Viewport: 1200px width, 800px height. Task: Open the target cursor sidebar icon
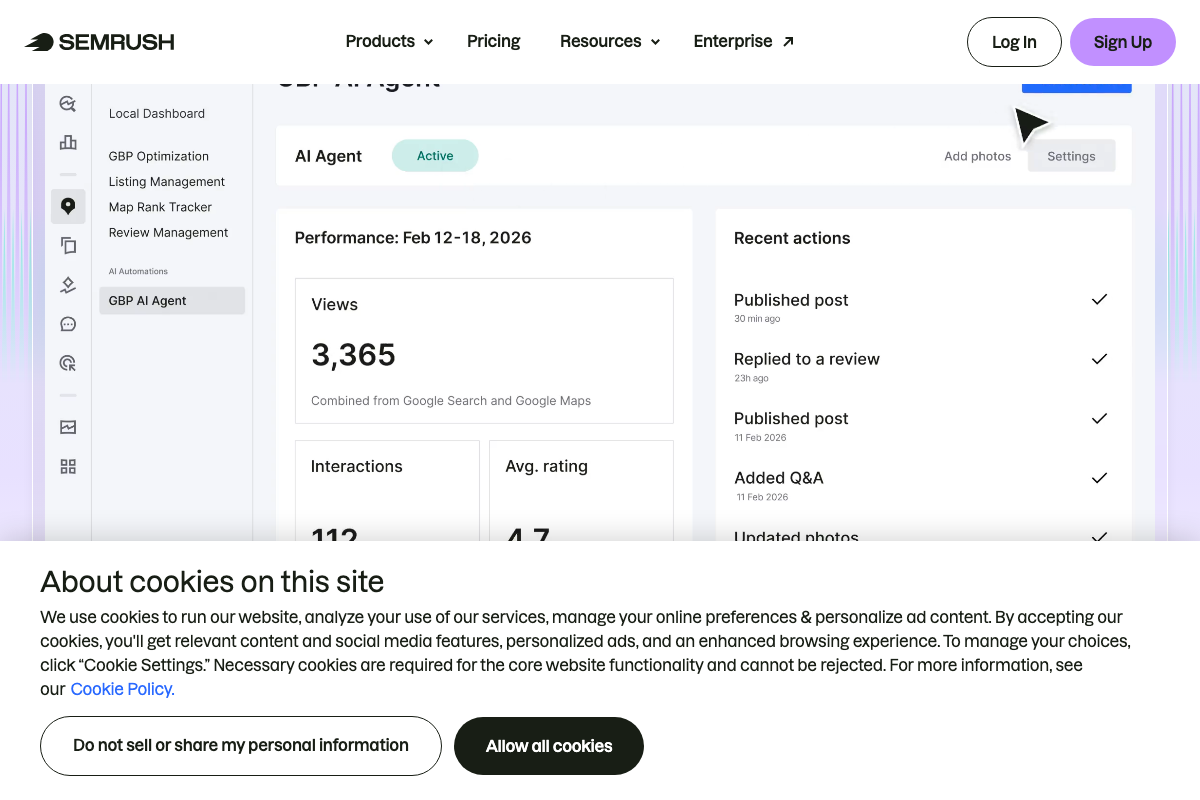tap(68, 363)
